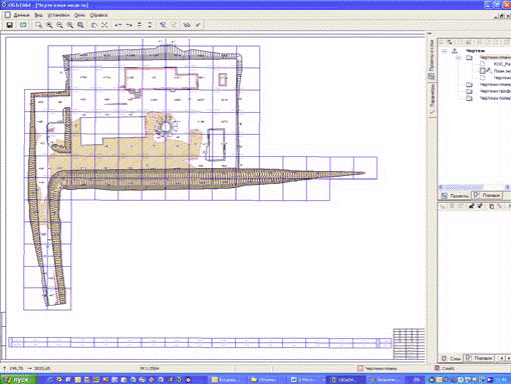511x384 pixels.
Task: Click the small red rectangle building in plan
Action: (223, 80)
